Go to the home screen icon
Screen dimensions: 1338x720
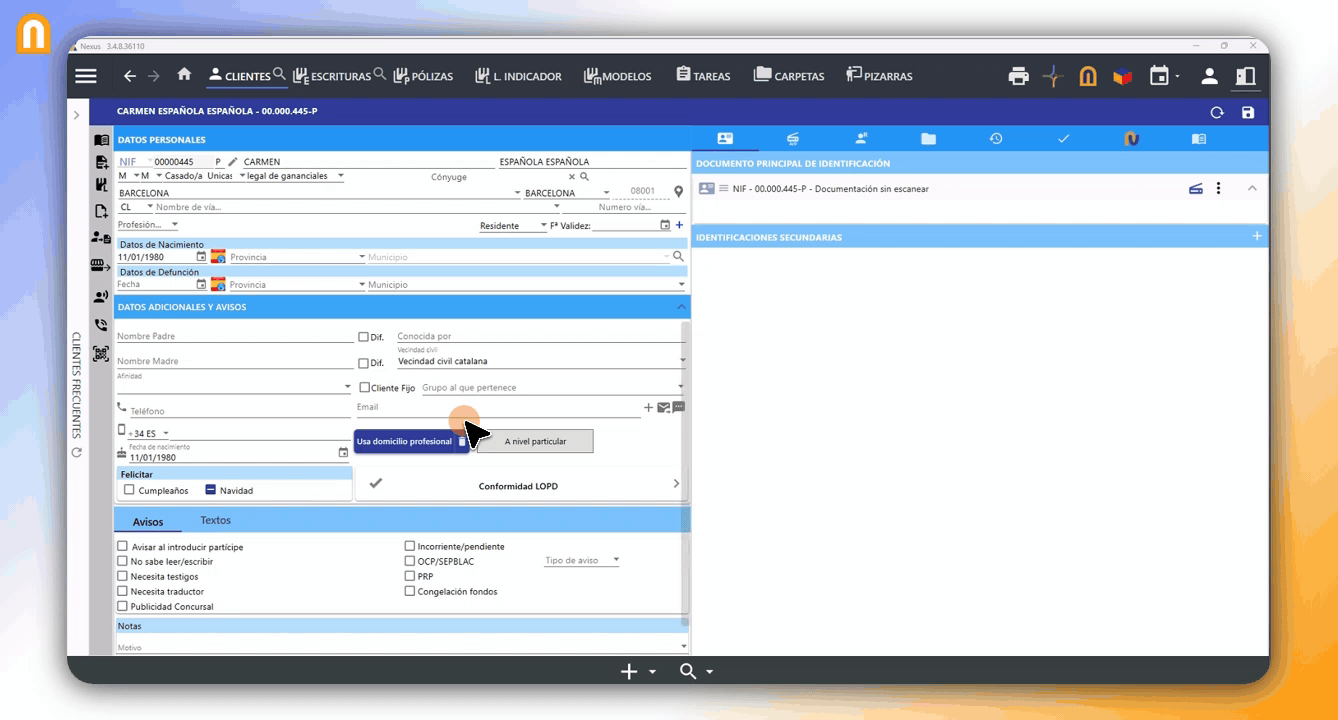(x=184, y=75)
